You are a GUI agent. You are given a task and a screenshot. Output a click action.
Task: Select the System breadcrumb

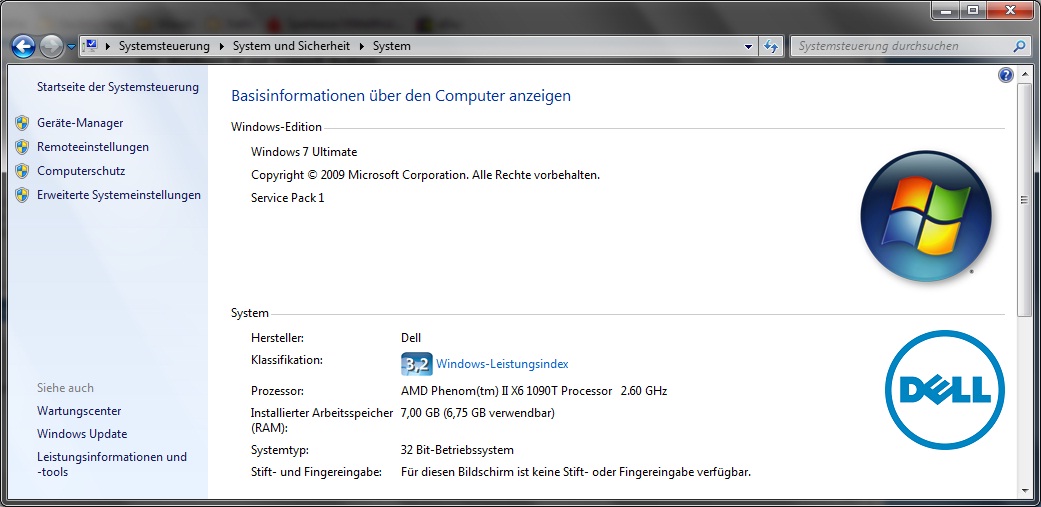pyautogui.click(x=392, y=46)
